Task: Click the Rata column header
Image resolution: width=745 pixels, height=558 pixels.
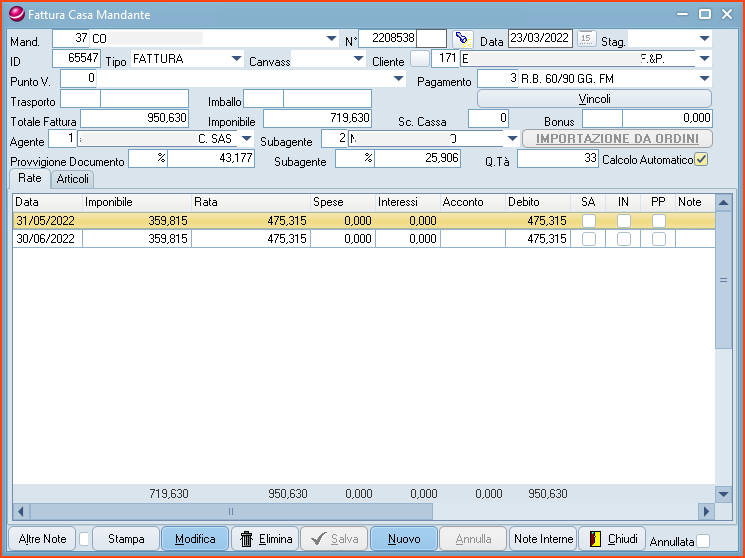Action: click(x=251, y=202)
